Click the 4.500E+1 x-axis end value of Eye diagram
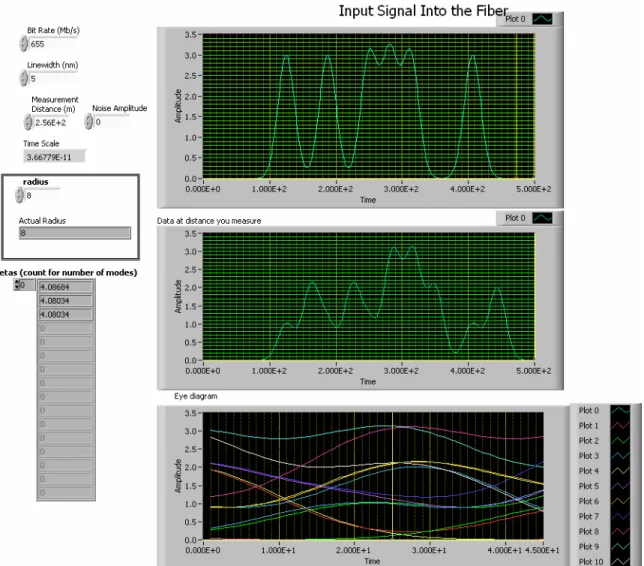The height and width of the screenshot is (566, 644). click(542, 550)
